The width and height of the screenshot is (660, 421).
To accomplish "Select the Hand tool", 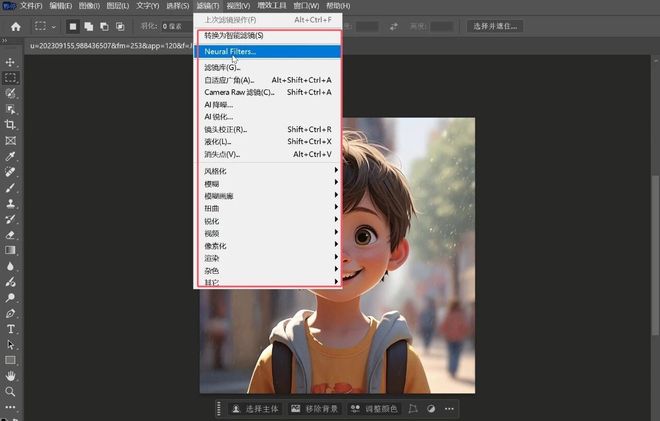I will click(10, 376).
